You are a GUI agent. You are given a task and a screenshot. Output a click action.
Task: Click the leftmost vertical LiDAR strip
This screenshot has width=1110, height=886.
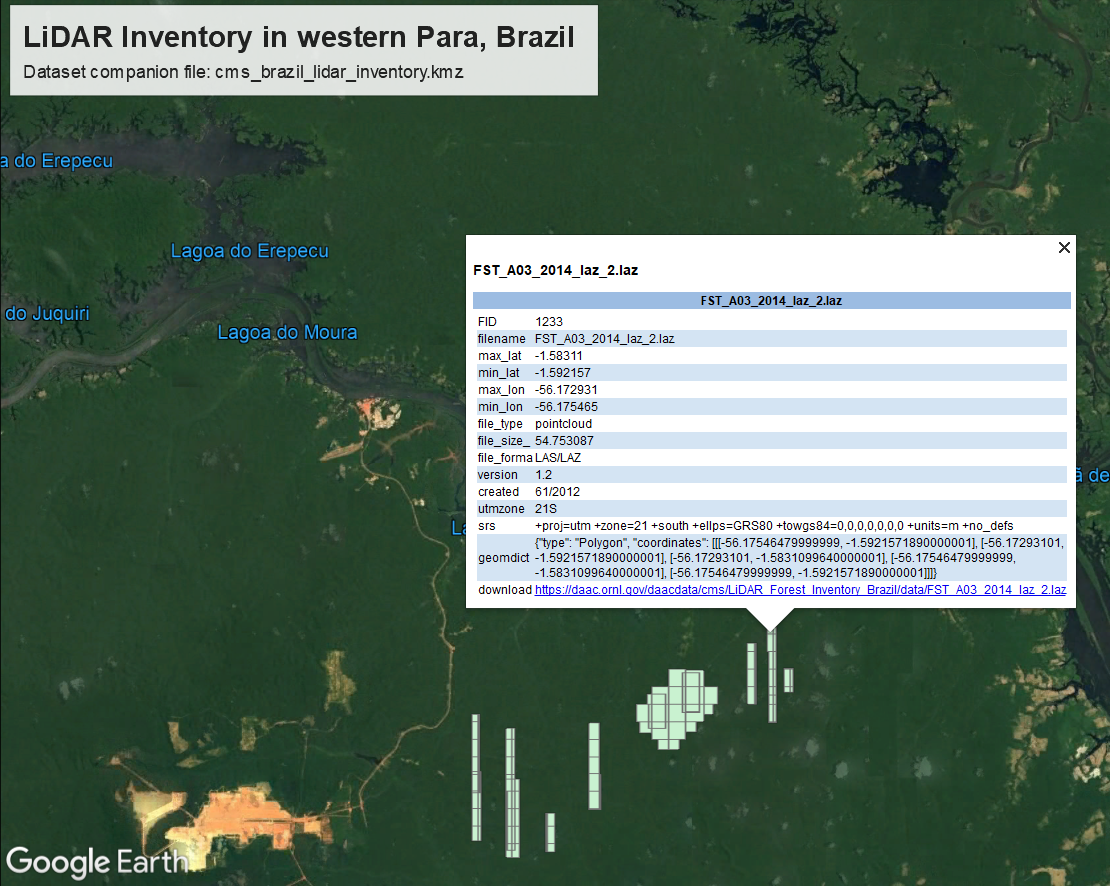pyautogui.click(x=477, y=776)
